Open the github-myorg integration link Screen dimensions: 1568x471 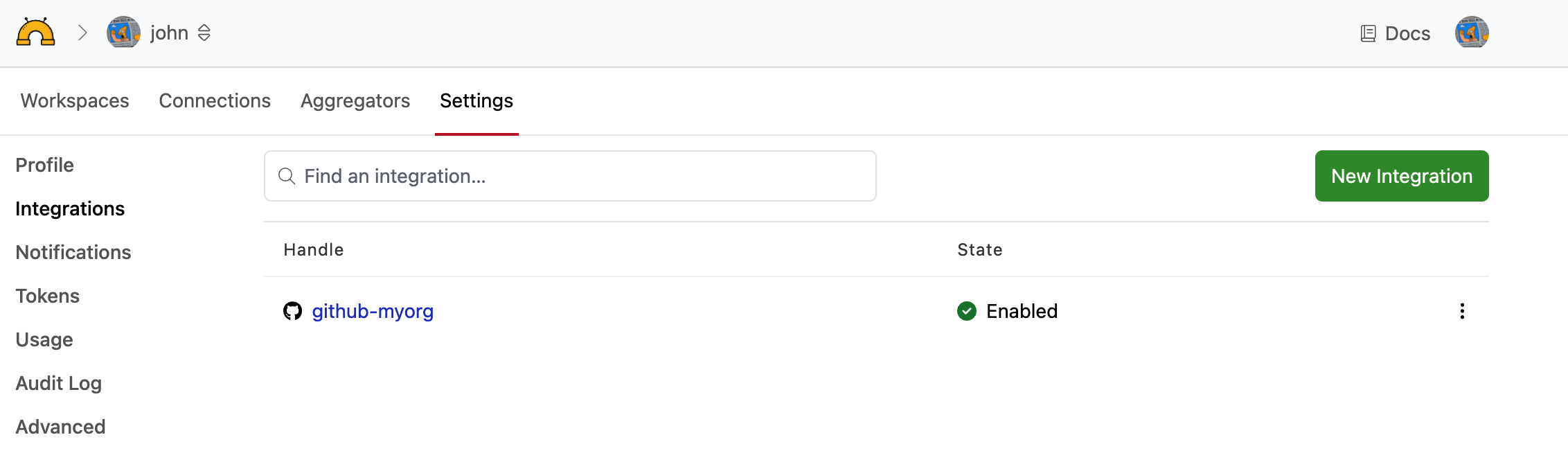coord(373,311)
